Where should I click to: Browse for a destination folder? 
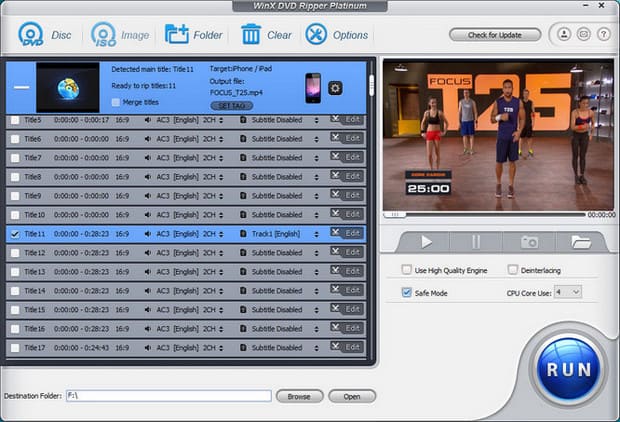click(x=299, y=396)
